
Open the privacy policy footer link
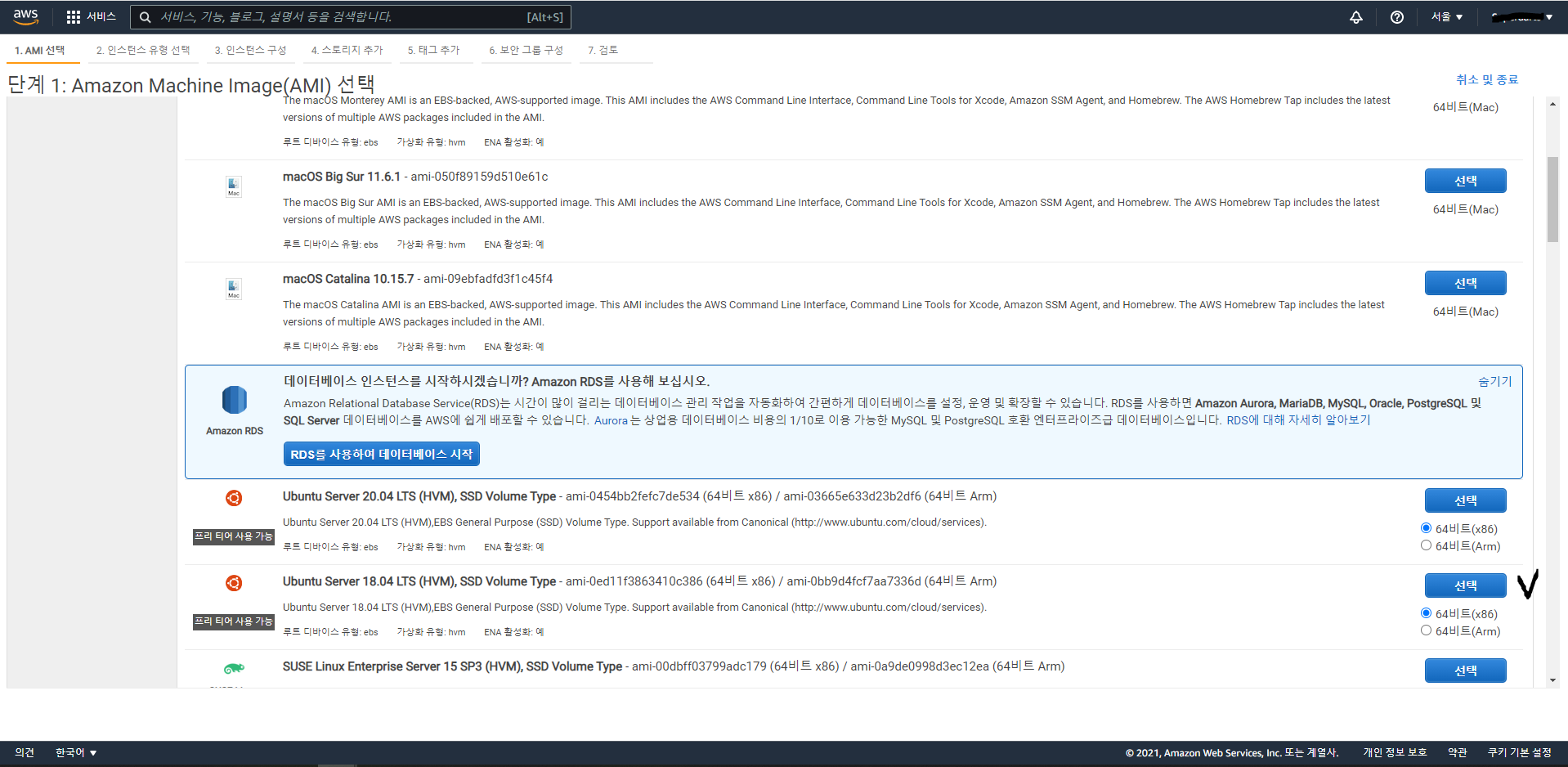click(x=1395, y=752)
